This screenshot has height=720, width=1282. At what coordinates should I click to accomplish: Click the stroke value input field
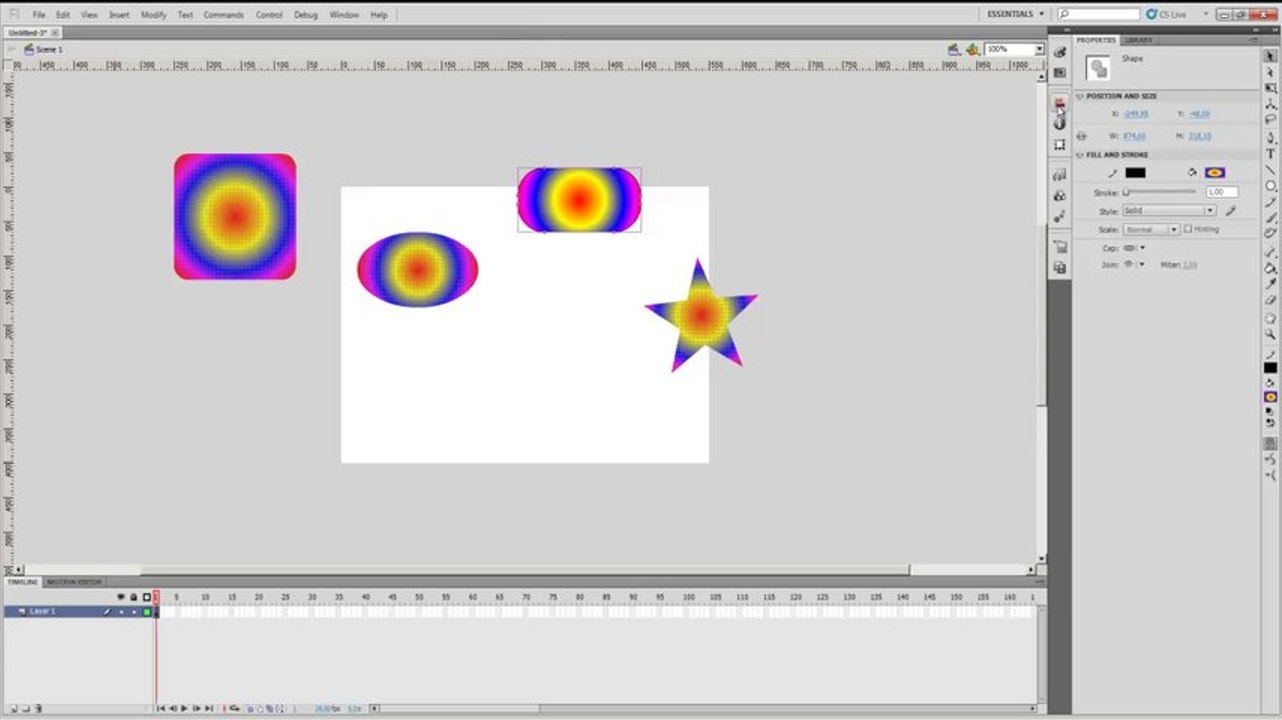point(1222,192)
